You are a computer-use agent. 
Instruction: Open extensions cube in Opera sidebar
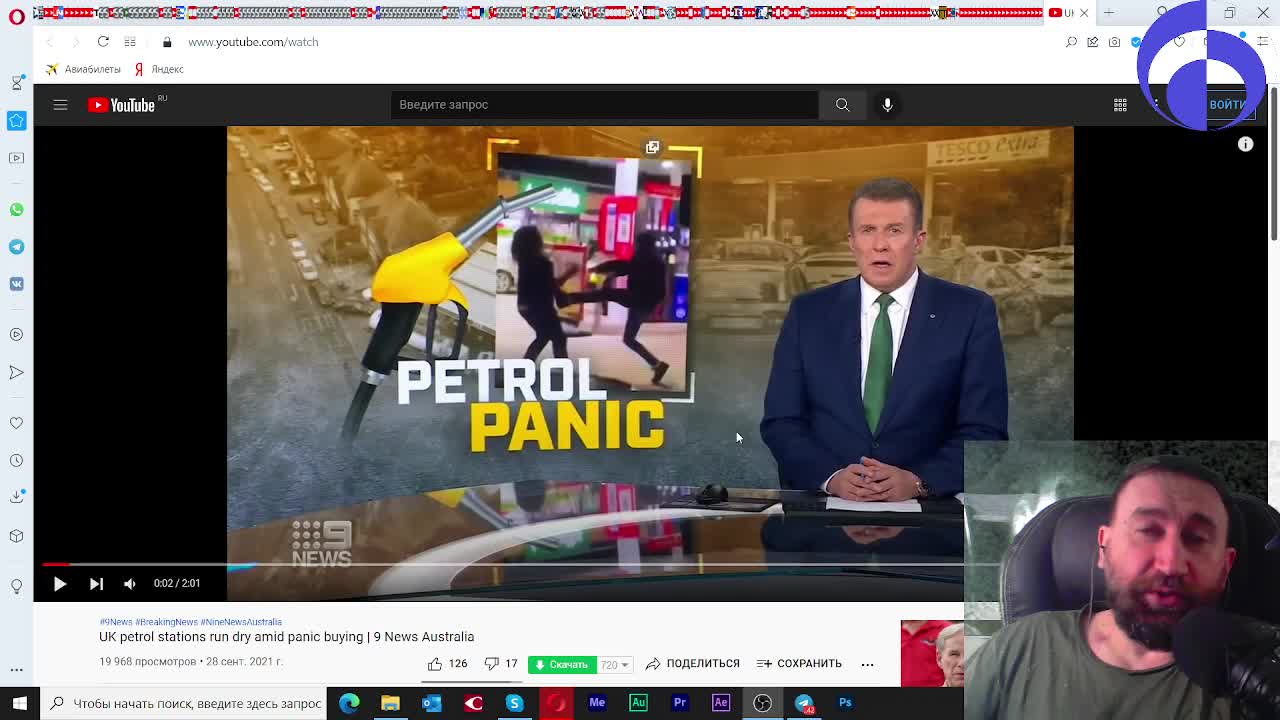[16, 536]
